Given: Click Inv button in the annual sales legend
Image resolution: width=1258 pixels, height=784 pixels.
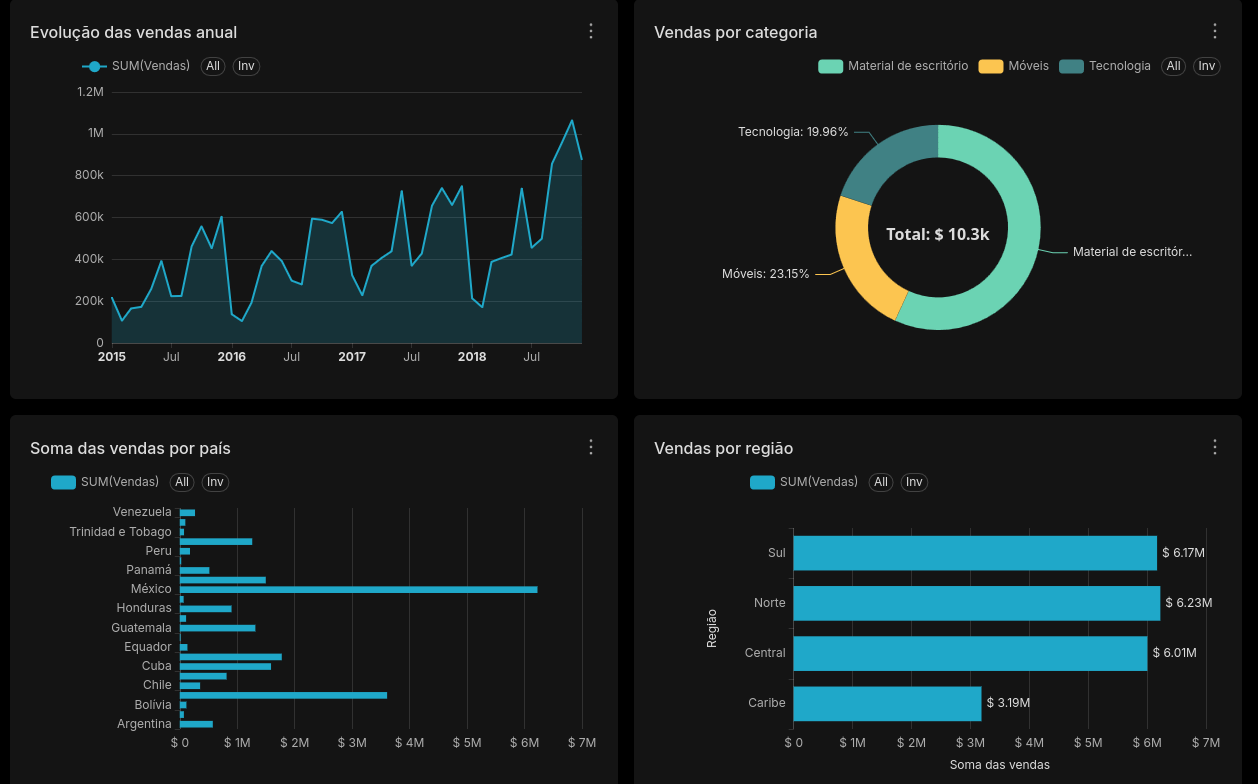Looking at the screenshot, I should click(x=246, y=66).
